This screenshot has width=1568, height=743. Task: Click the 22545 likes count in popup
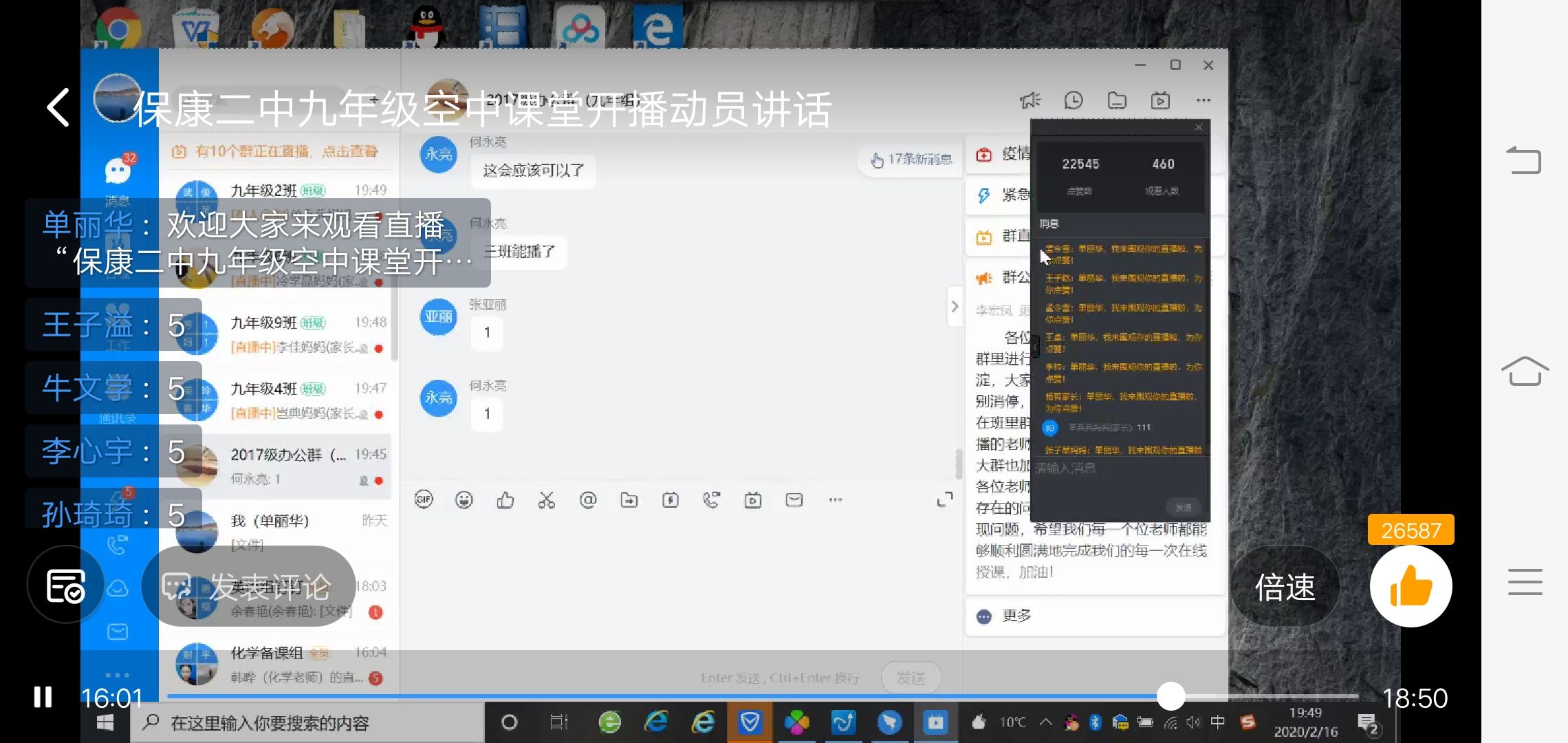click(1080, 164)
